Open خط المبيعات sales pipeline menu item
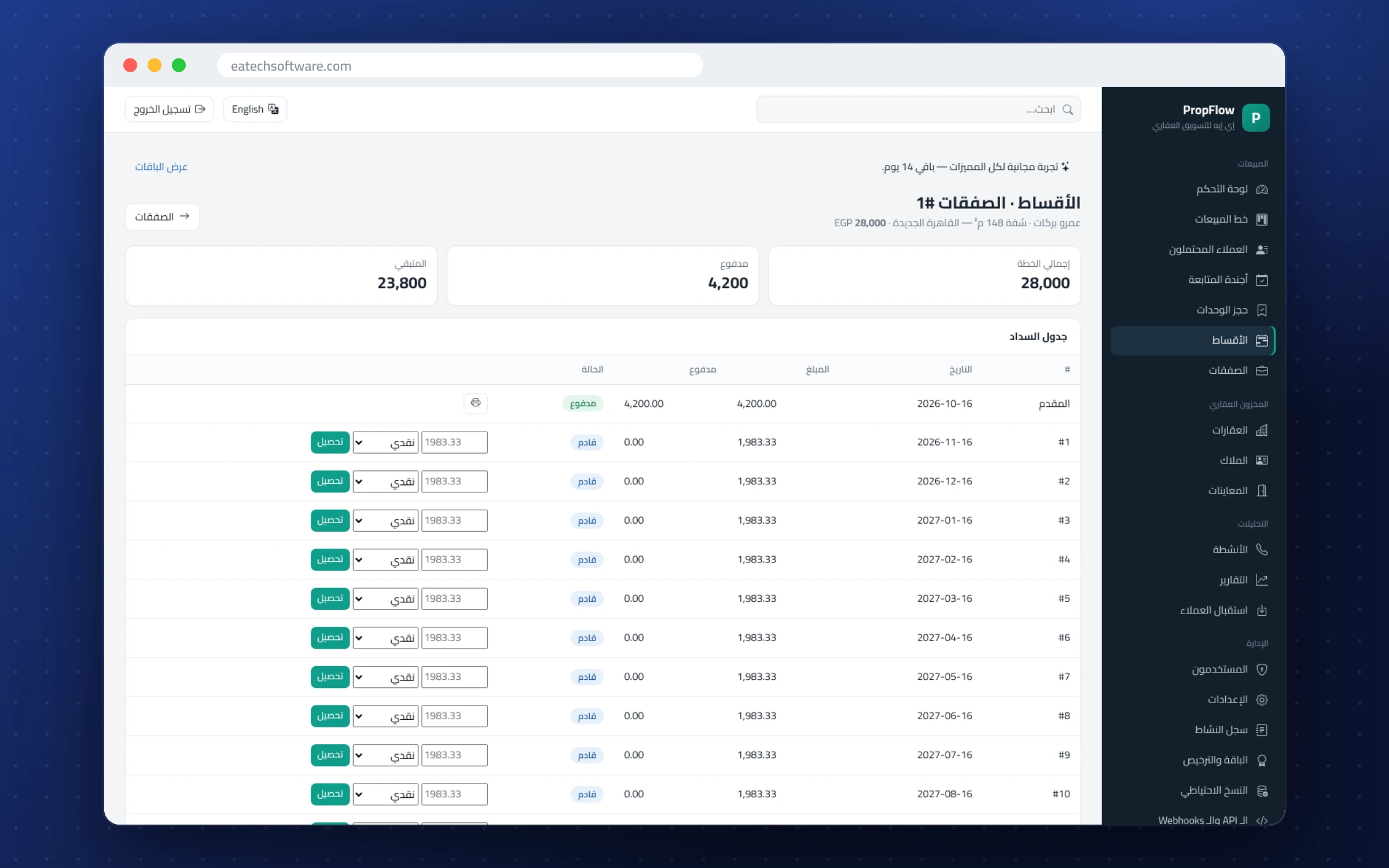 1193,219
